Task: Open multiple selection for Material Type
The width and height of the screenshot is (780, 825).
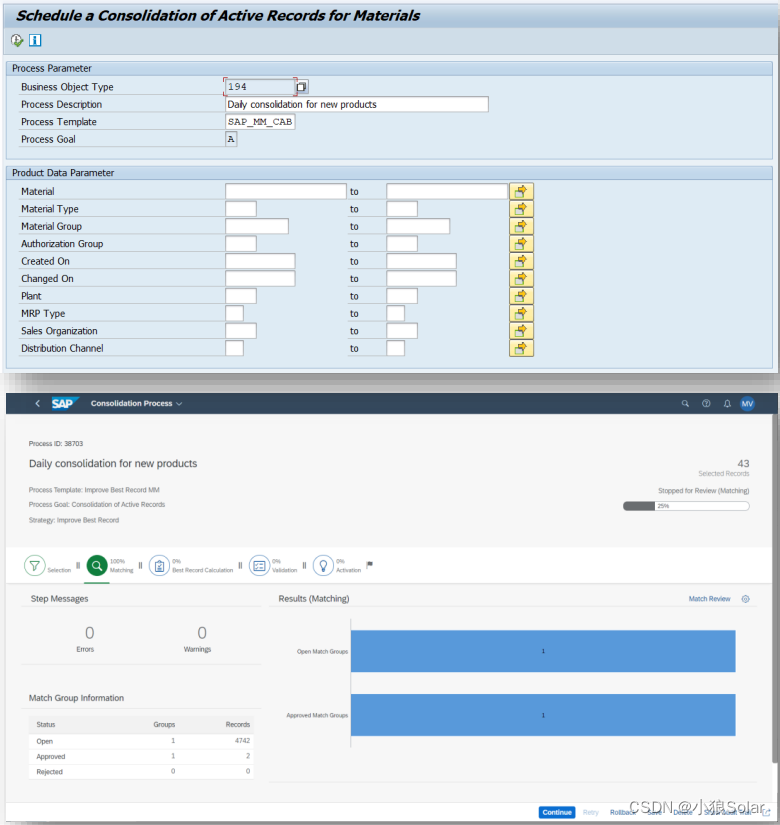Action: [x=521, y=209]
